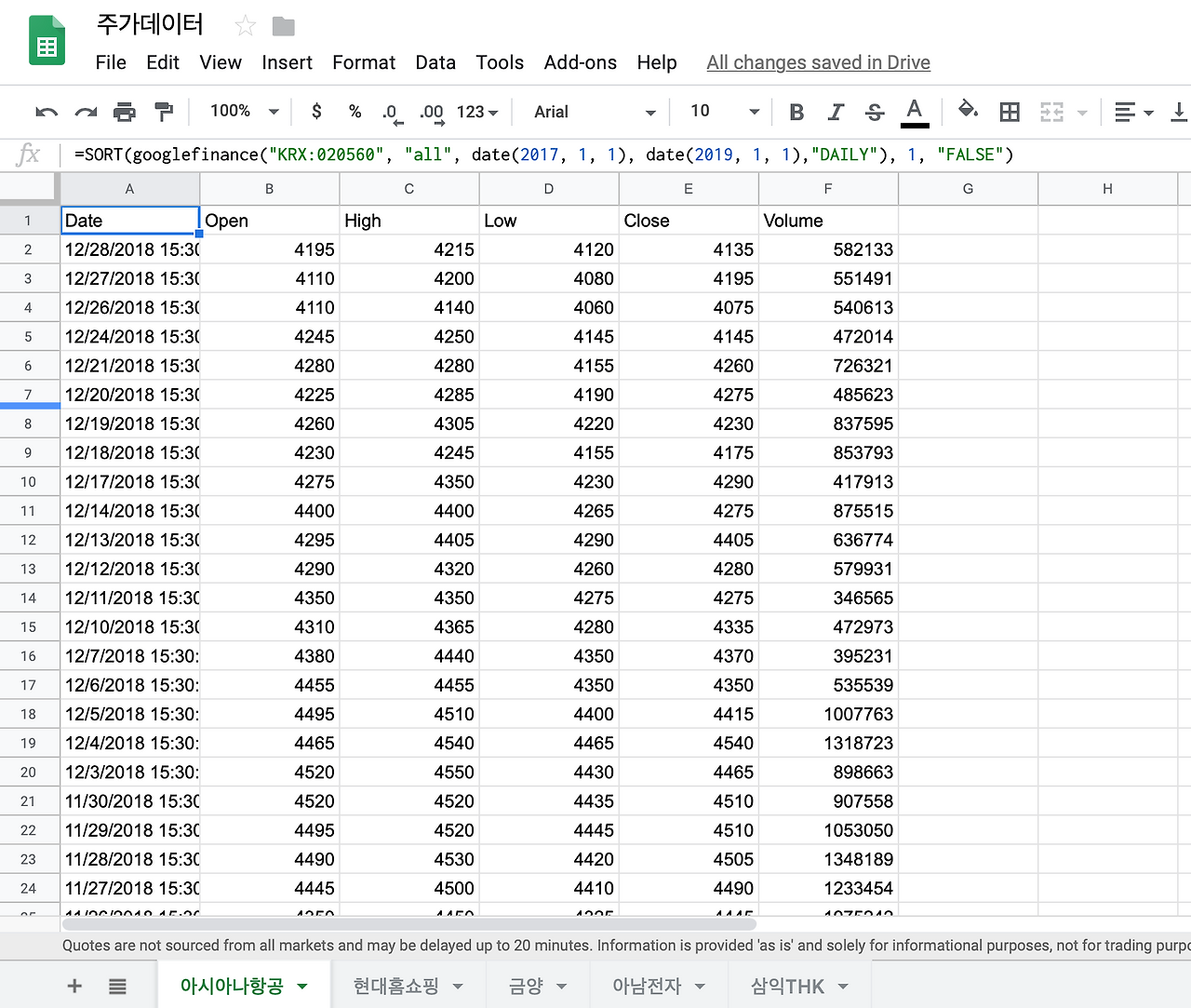Show the all sheets list
The image size is (1191, 1008).
[x=117, y=986]
